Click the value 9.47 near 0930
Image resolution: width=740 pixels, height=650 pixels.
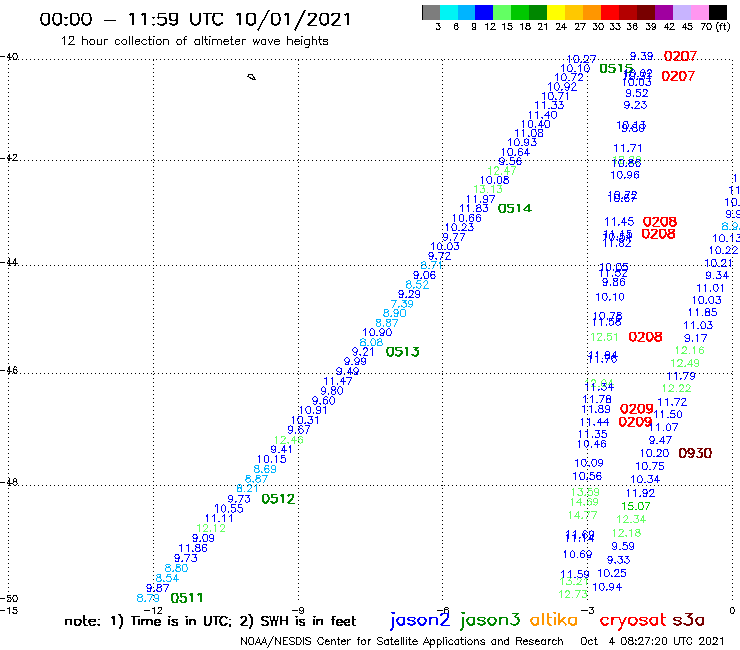click(x=660, y=440)
